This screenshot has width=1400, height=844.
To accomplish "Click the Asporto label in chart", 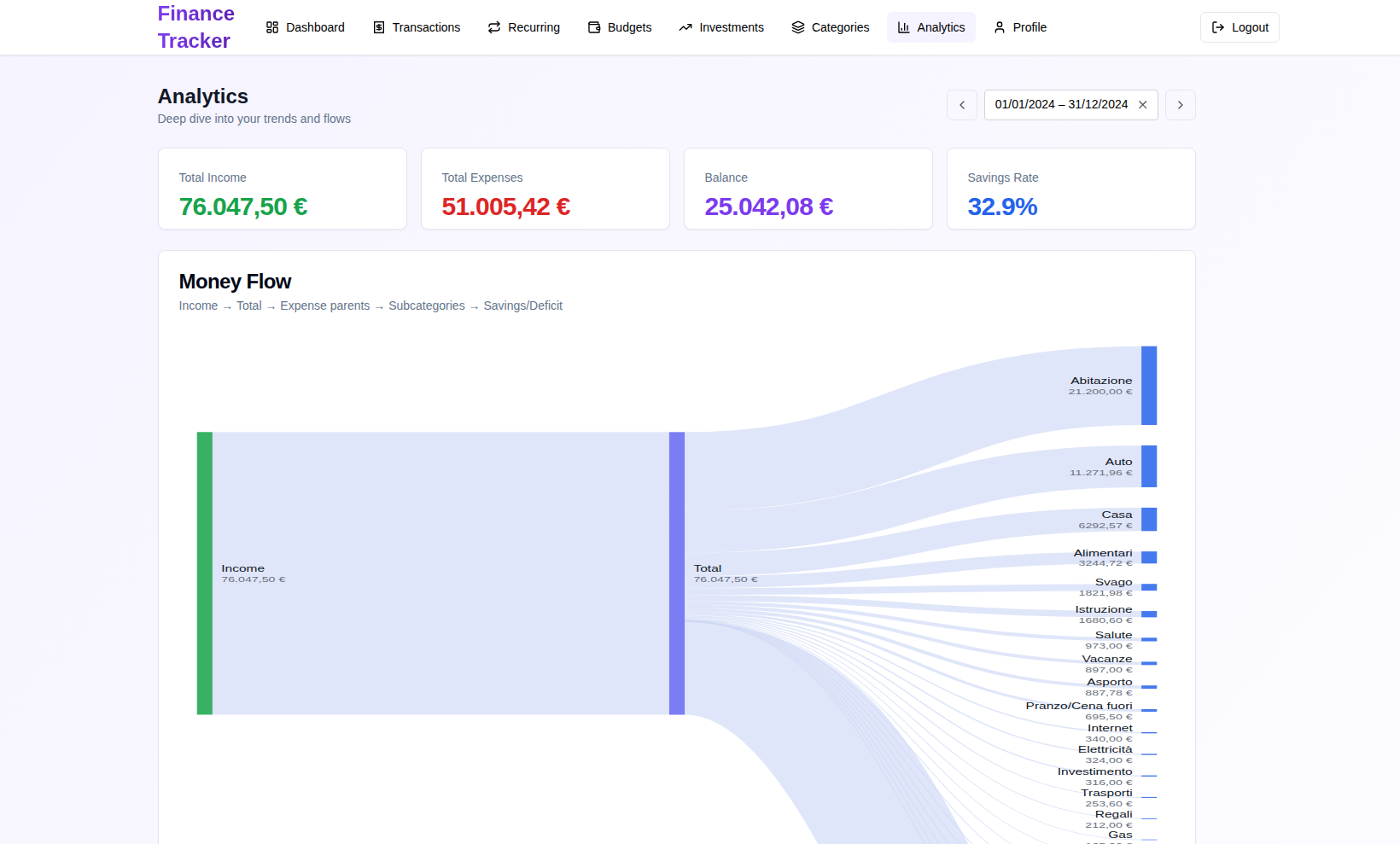I will (x=1110, y=682).
